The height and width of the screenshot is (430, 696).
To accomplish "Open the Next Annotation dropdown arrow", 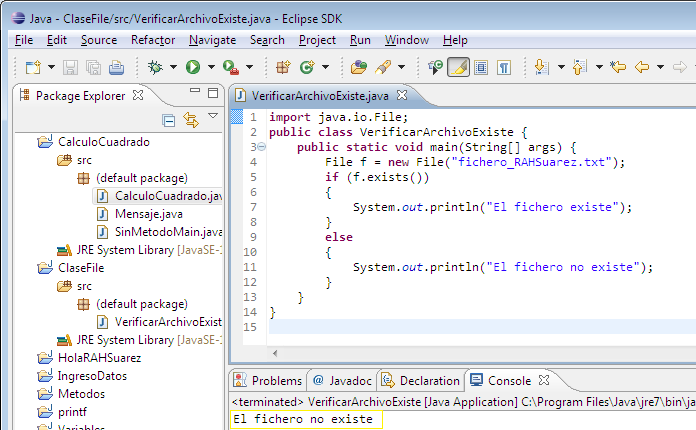I will (561, 67).
